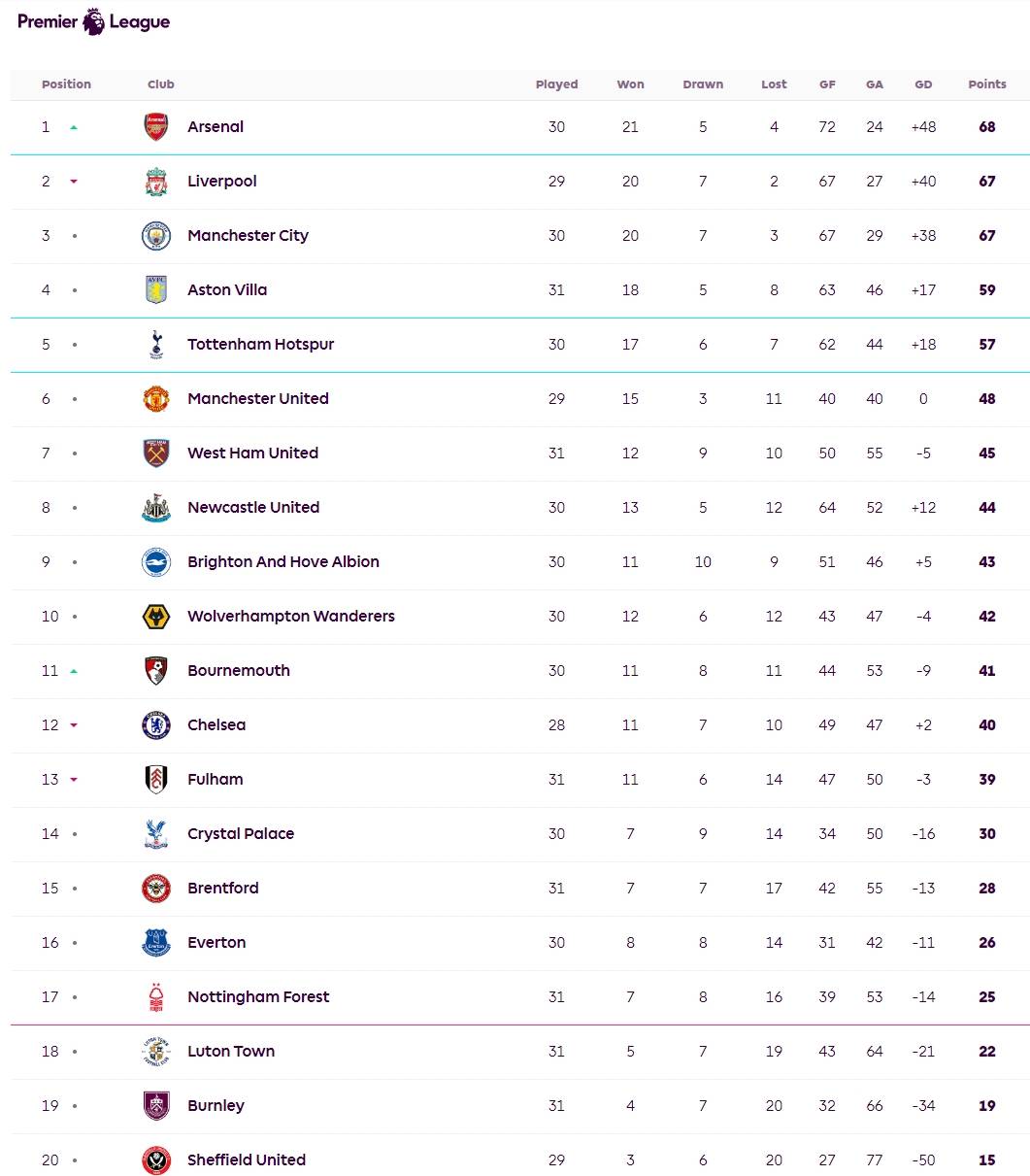Click Luton Town's points total 22
Image resolution: width=1030 pixels, height=1176 pixels.
point(986,1052)
